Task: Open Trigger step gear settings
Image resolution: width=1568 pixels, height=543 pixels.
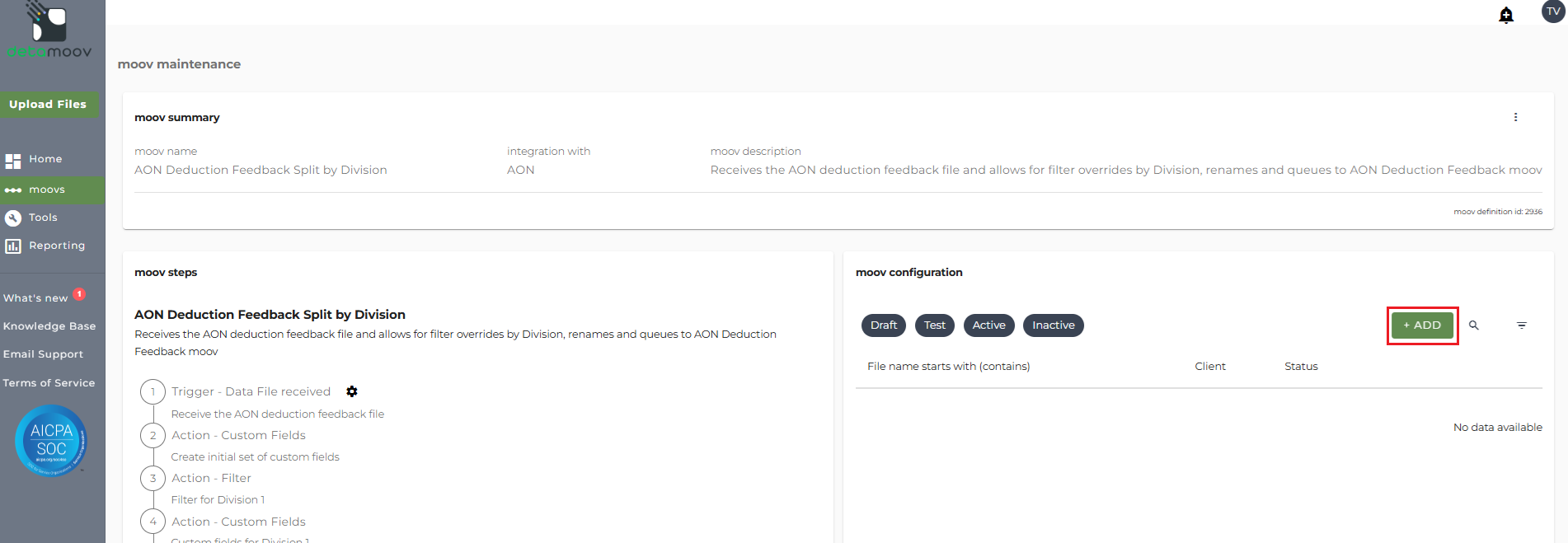Action: [x=352, y=391]
